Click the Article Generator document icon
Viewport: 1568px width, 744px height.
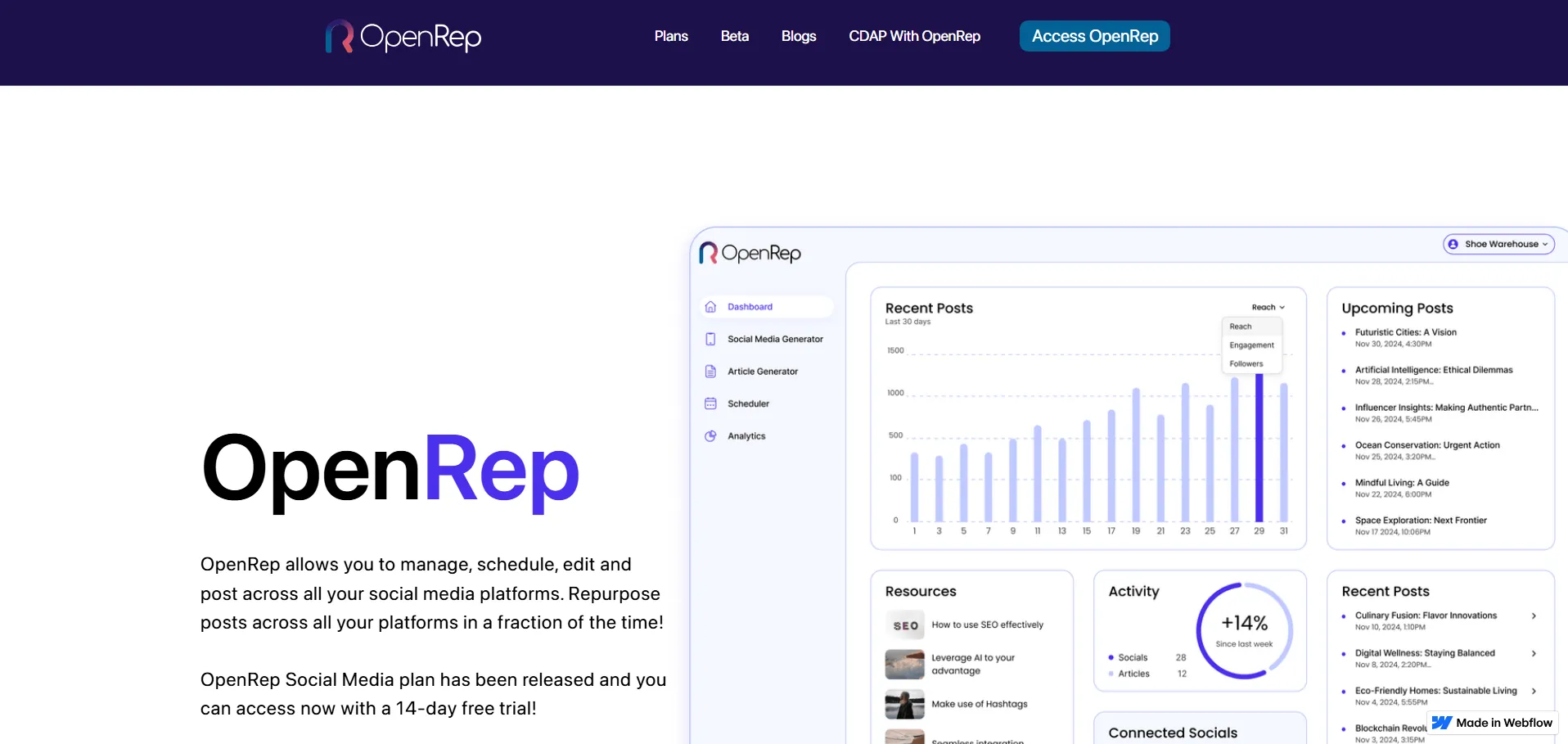click(x=710, y=372)
